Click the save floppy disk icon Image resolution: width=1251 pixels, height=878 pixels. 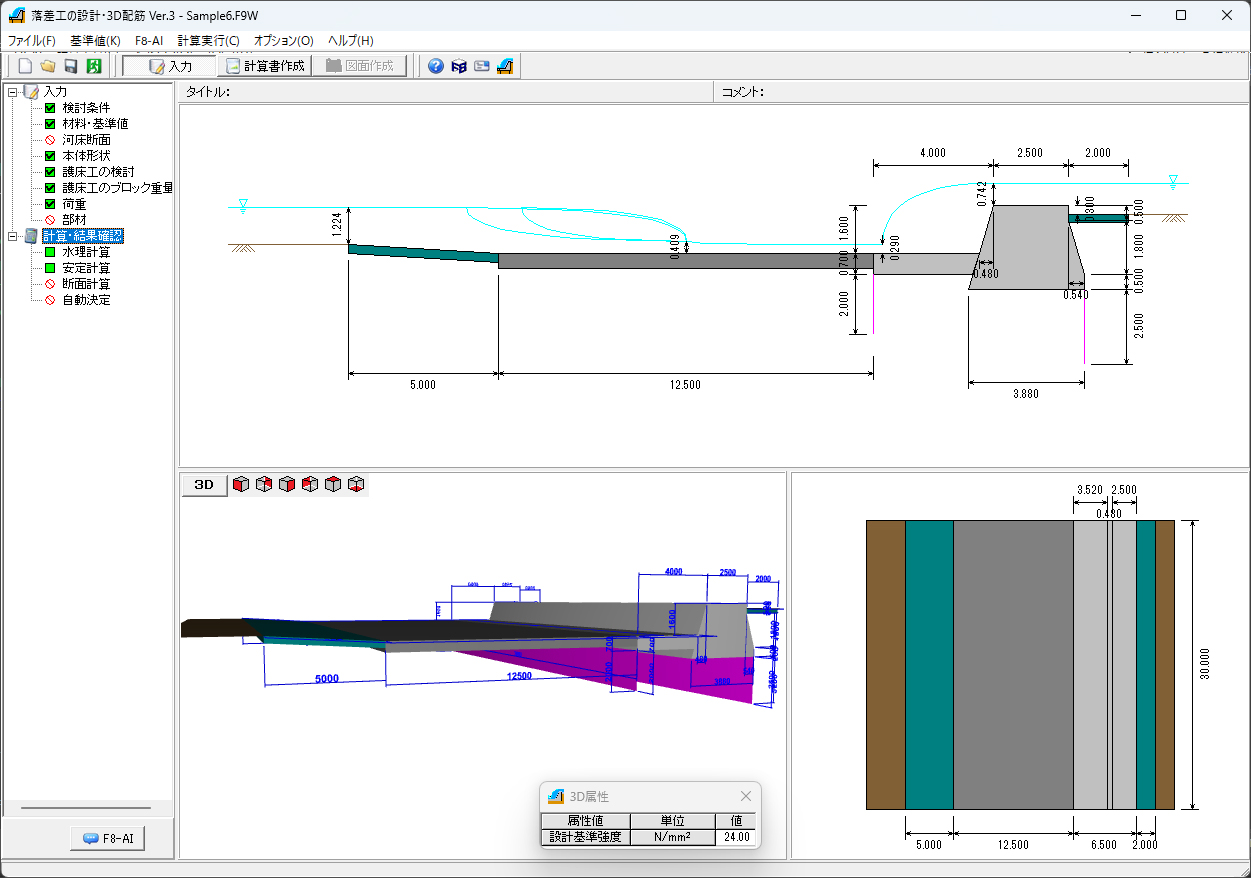point(71,66)
